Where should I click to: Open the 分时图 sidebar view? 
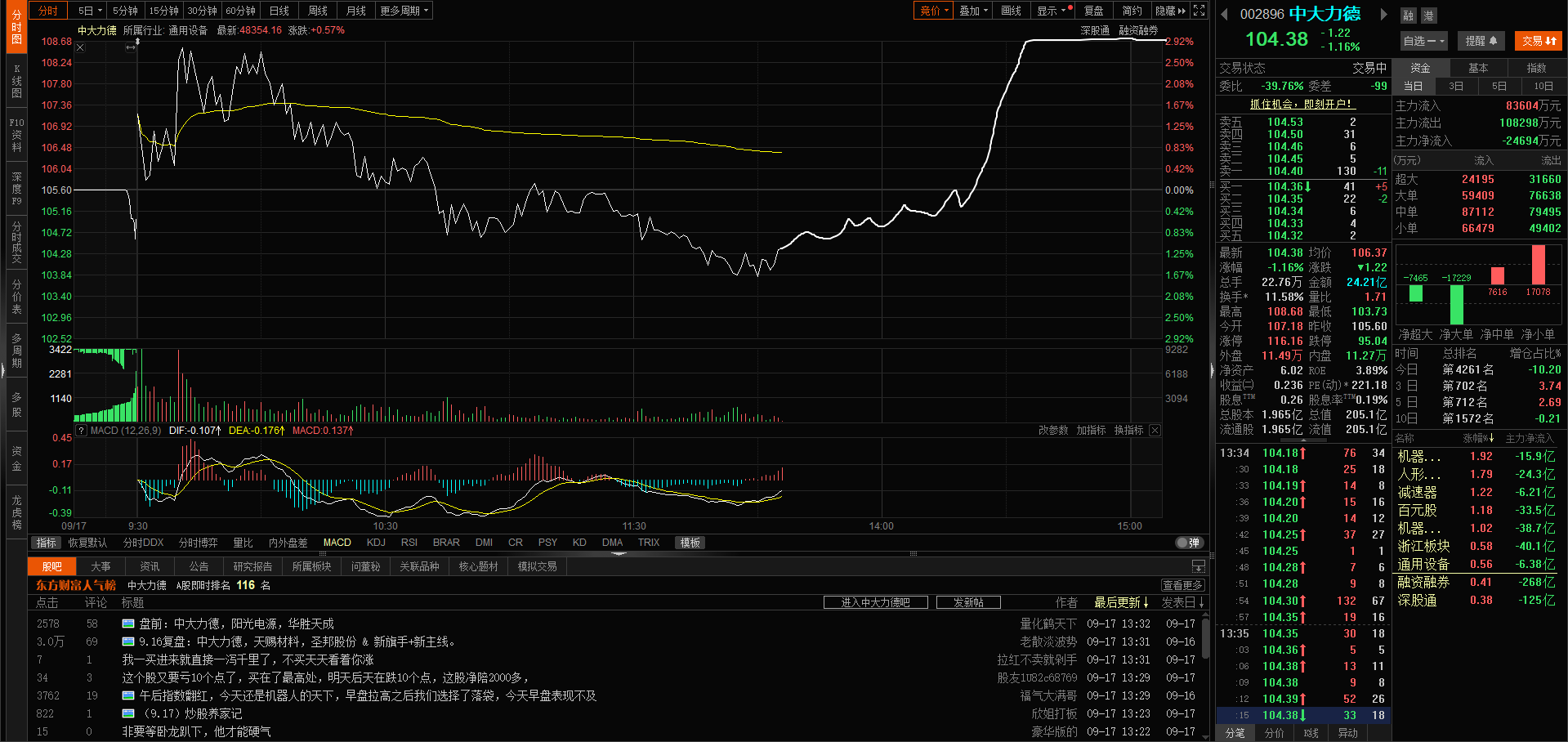pyautogui.click(x=16, y=27)
